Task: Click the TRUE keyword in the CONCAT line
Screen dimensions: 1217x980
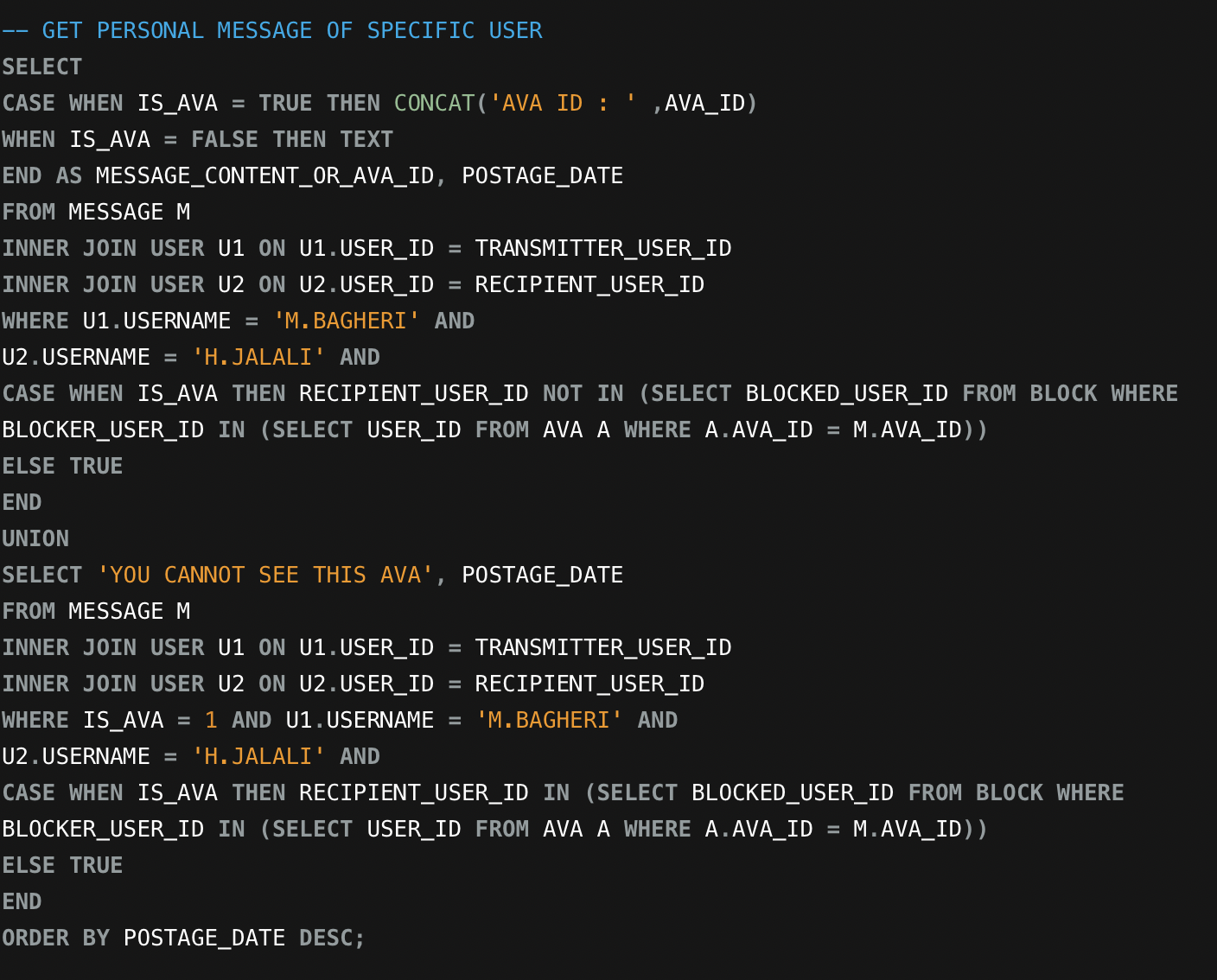Action: click(x=285, y=104)
